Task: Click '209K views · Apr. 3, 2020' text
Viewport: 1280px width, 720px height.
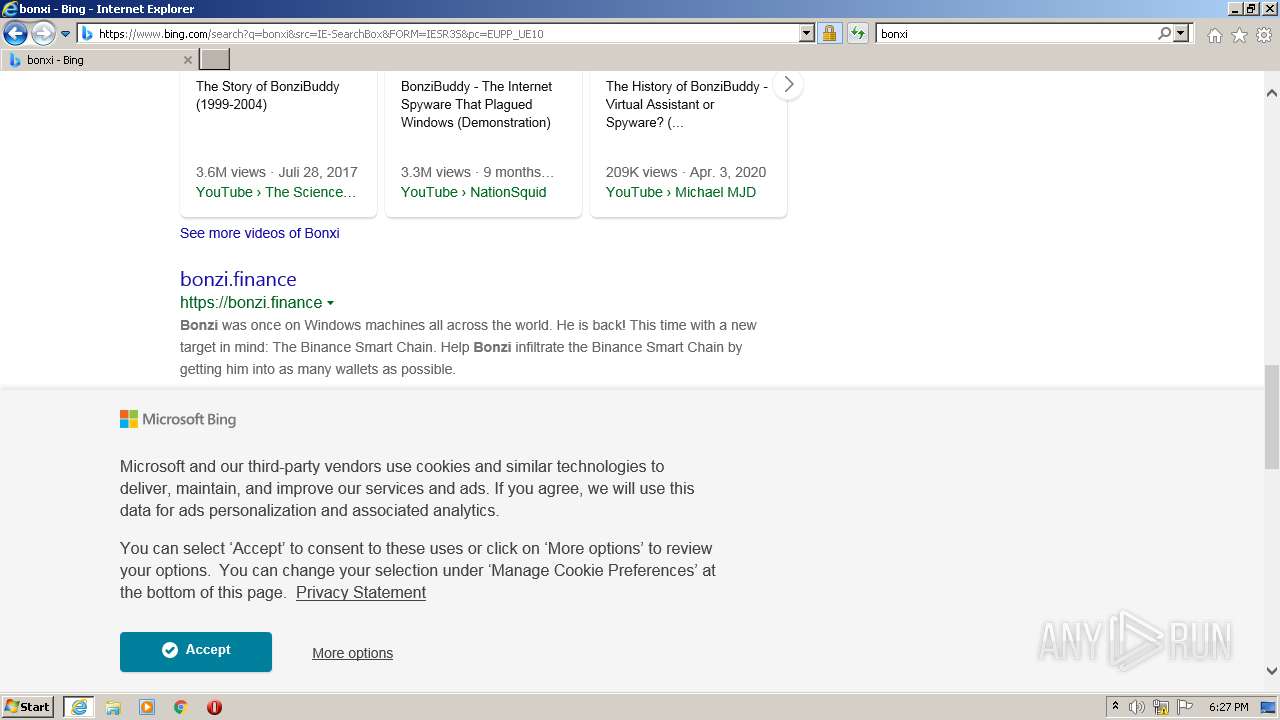Action: click(686, 172)
